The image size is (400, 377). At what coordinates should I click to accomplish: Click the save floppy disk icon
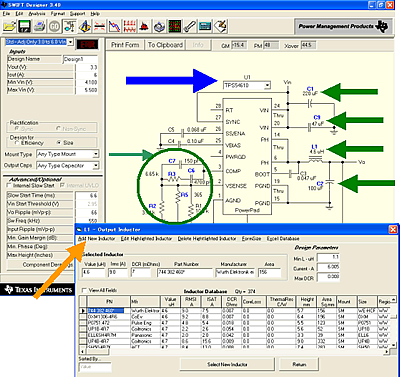pos(24,26)
